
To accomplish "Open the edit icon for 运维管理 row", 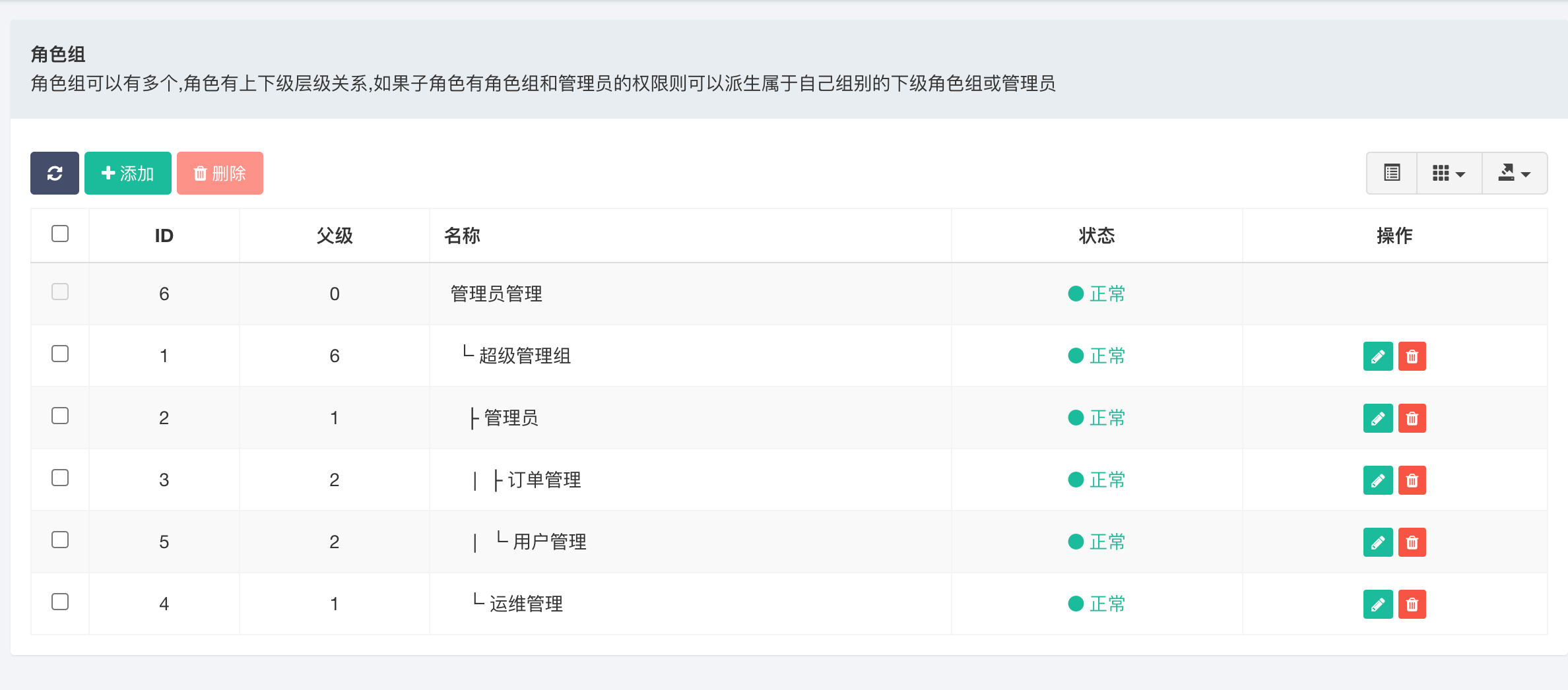I will (1377, 603).
